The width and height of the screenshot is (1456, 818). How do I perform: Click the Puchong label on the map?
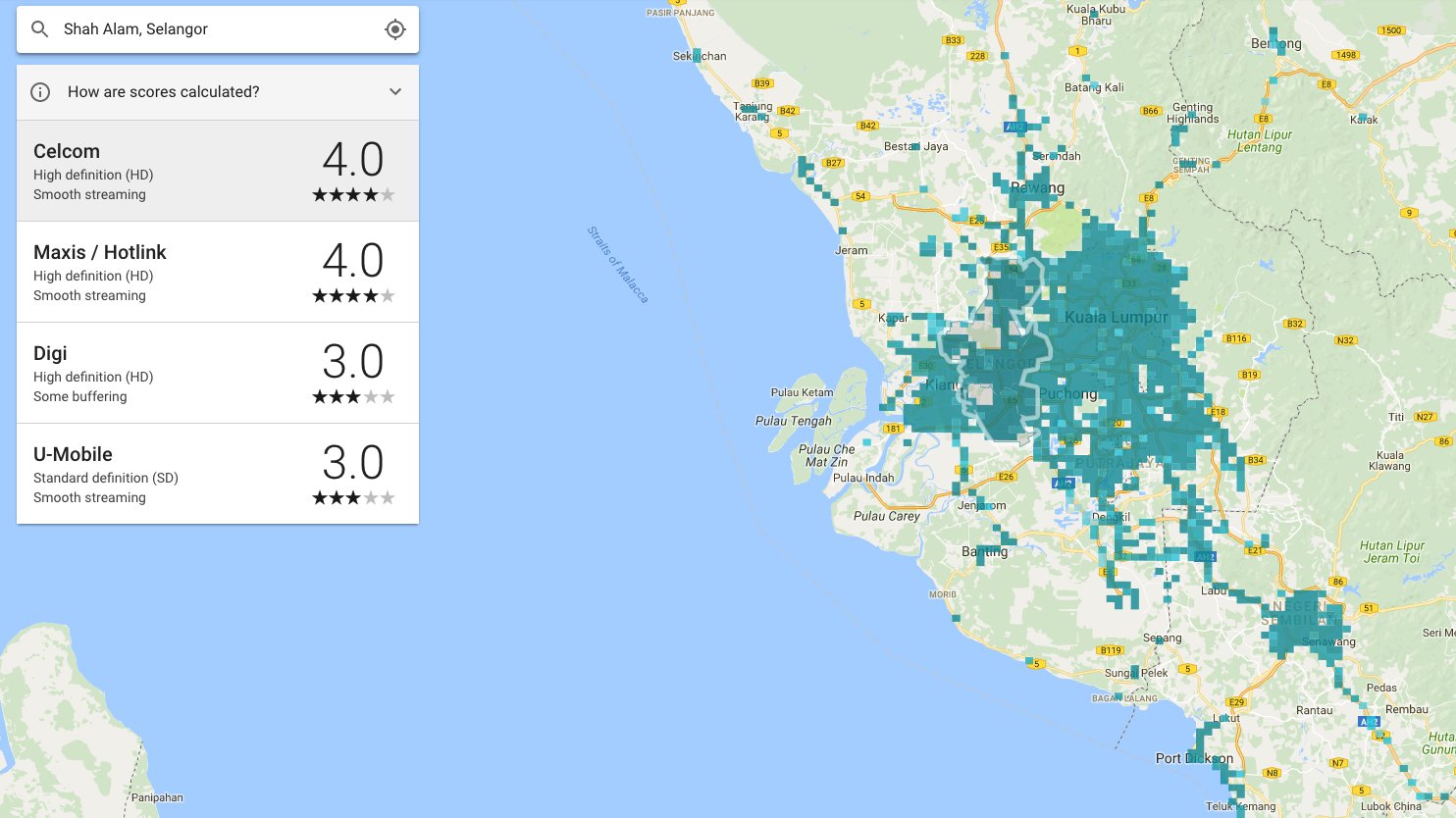click(x=1067, y=394)
